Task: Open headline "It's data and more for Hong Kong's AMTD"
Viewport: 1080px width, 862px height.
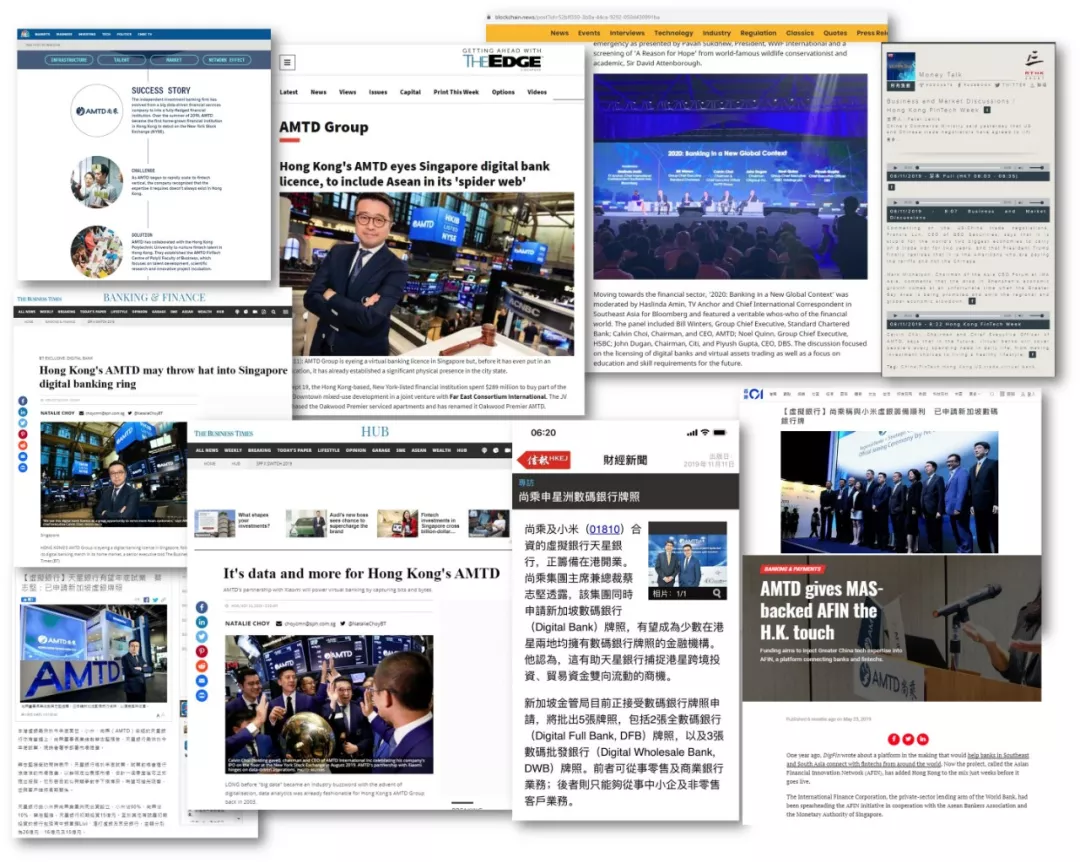Action: [x=362, y=573]
